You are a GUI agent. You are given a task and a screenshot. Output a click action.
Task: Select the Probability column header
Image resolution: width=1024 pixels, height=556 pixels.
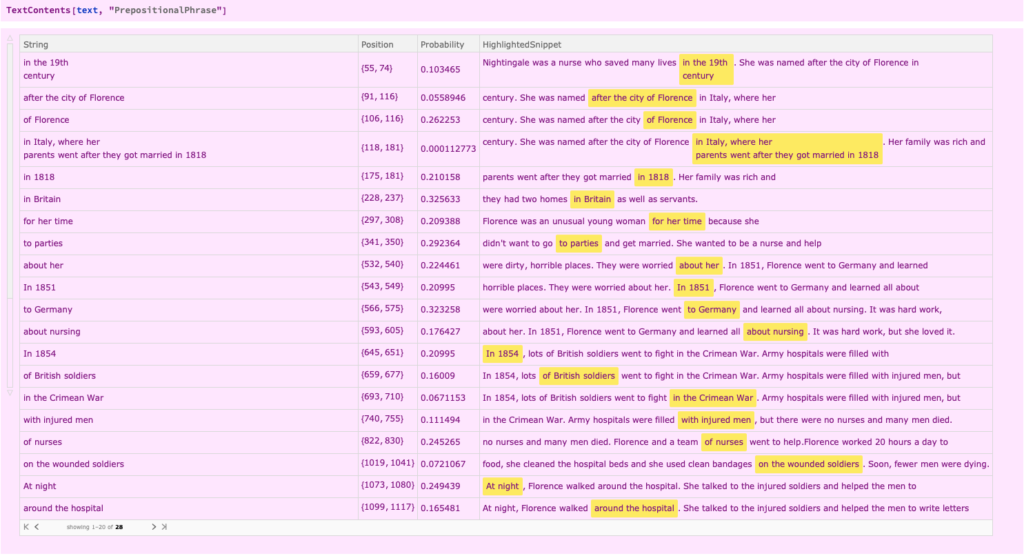click(442, 44)
